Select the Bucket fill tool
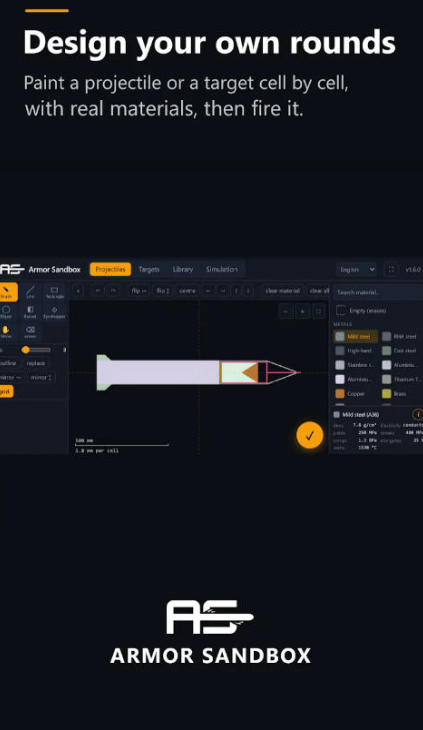423x730 pixels. click(x=30, y=311)
